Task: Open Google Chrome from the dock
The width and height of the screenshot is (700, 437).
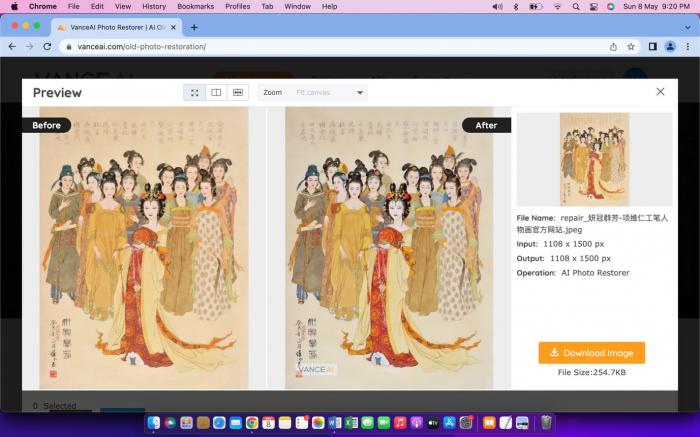Action: 252,422
